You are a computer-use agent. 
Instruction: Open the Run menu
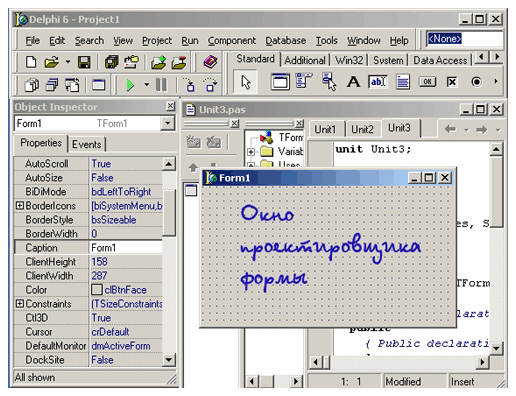tap(190, 41)
